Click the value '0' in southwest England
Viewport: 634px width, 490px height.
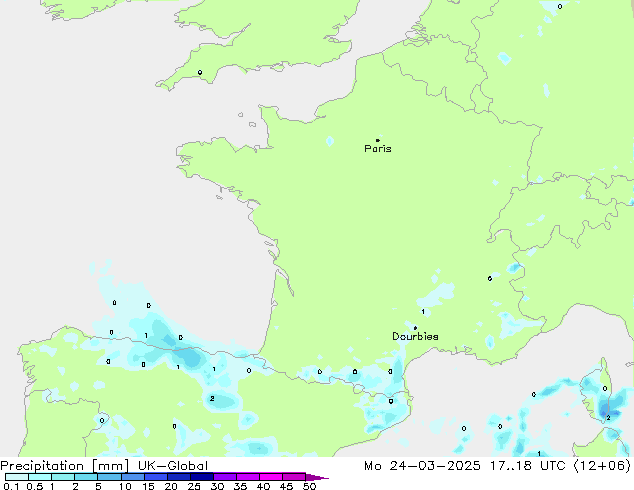(200, 72)
